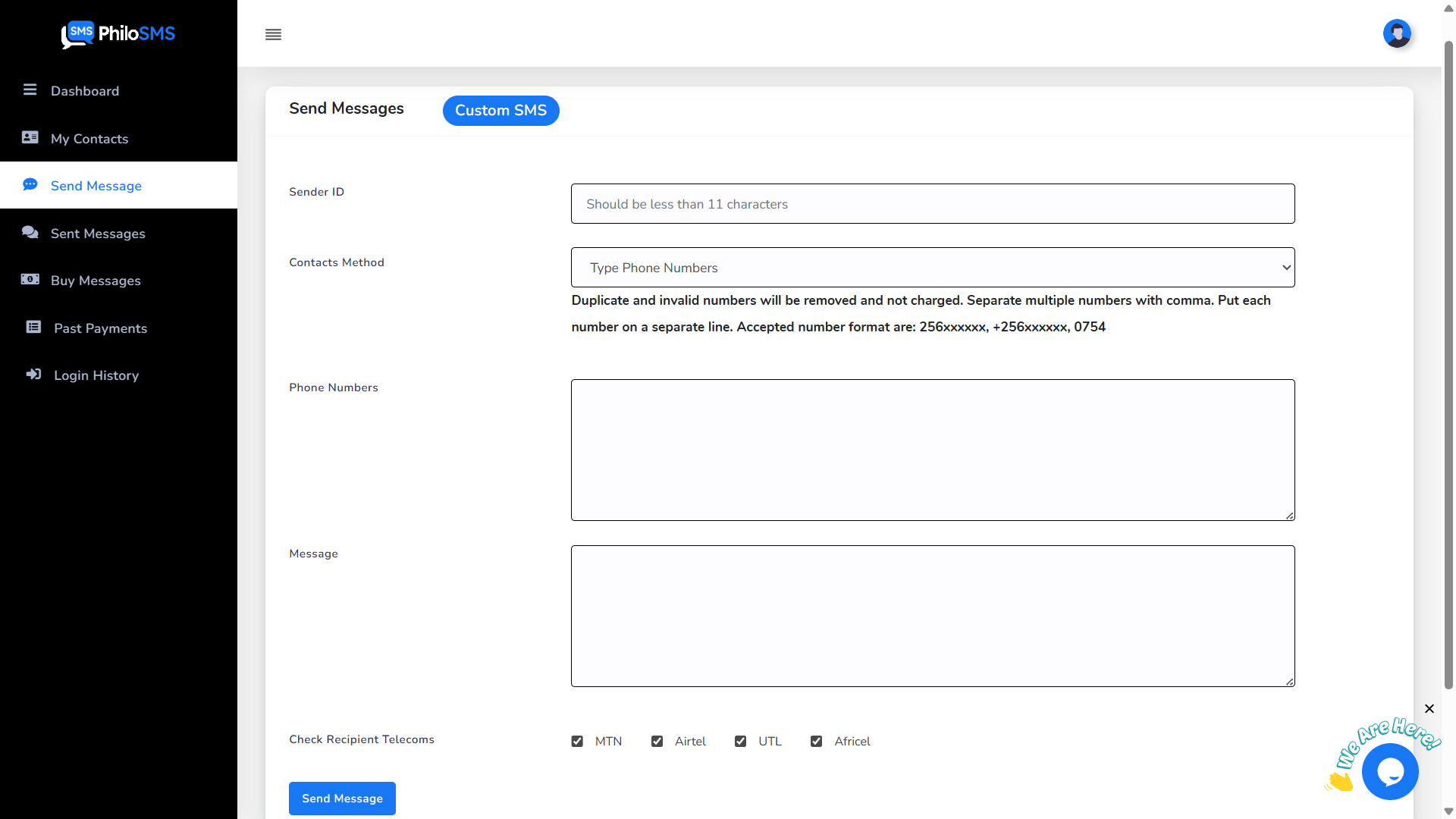The width and height of the screenshot is (1456, 819).
Task: Toggle the Airtel checkbox
Action: click(x=657, y=742)
